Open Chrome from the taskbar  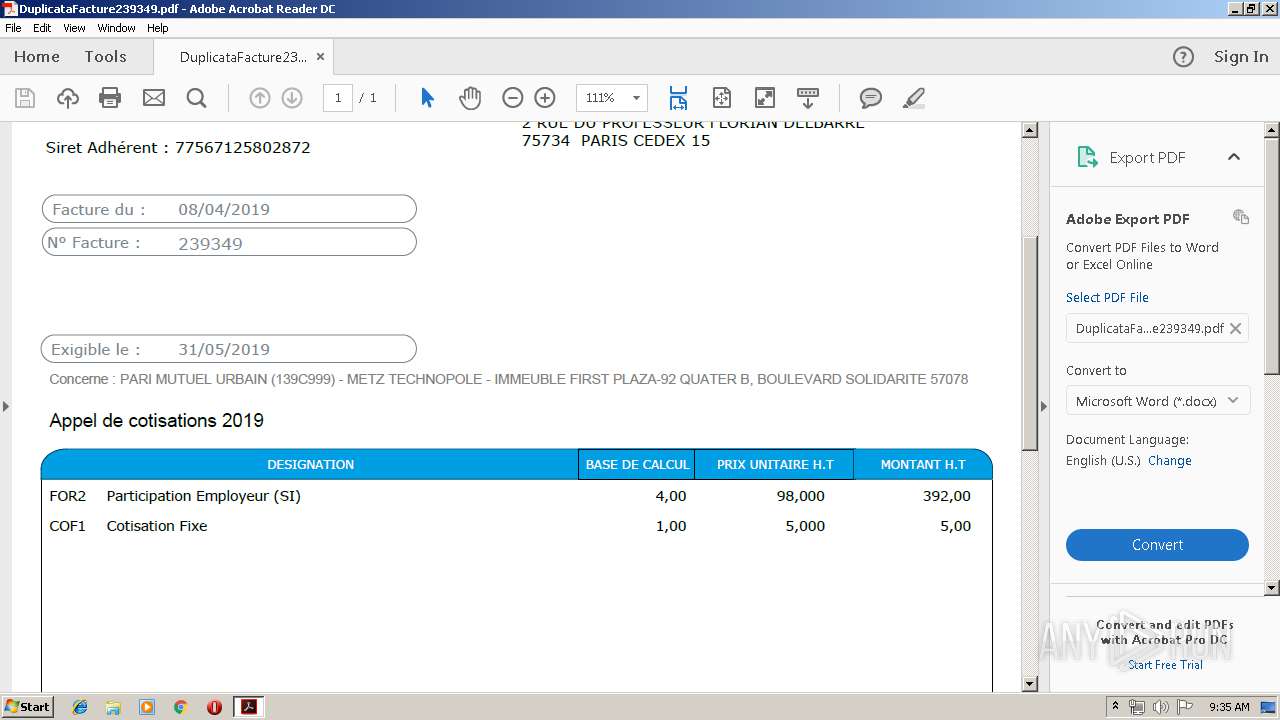(x=180, y=707)
